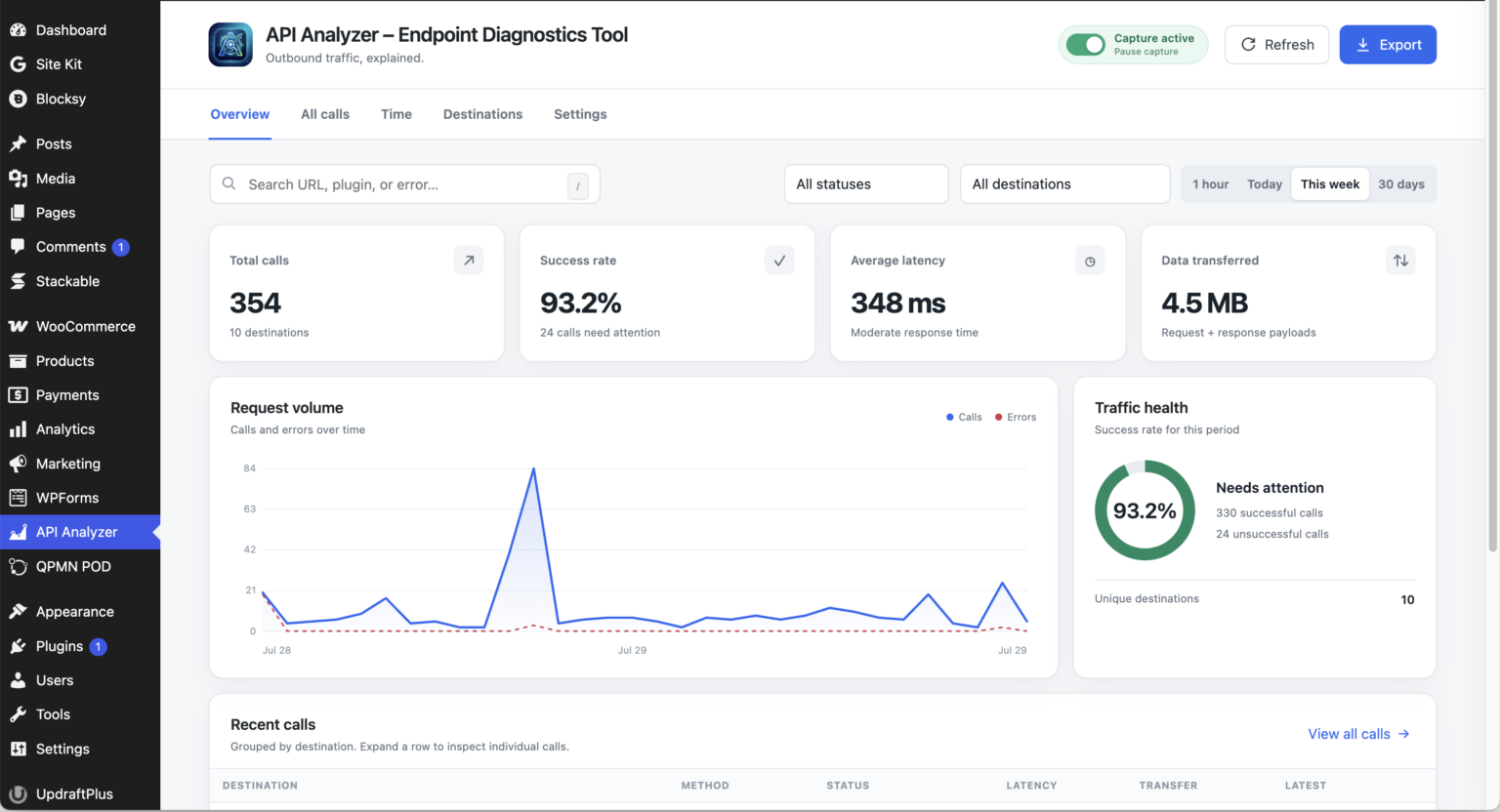Click the Destination column header
1500x812 pixels.
260,786
